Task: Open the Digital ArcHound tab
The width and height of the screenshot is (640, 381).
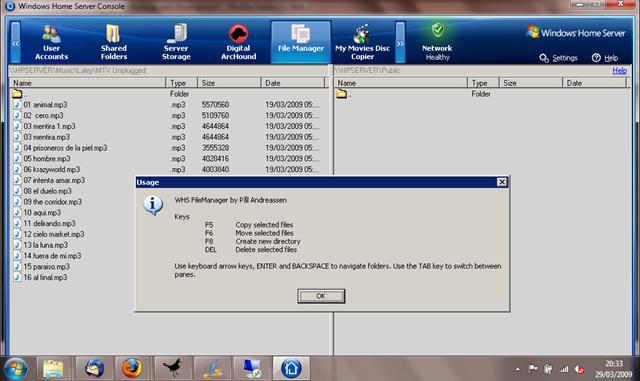Action: [x=238, y=42]
